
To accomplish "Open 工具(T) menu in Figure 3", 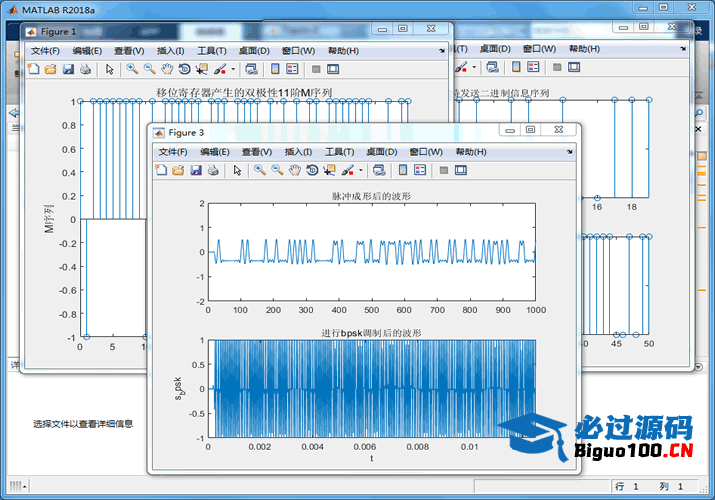I will coord(339,152).
